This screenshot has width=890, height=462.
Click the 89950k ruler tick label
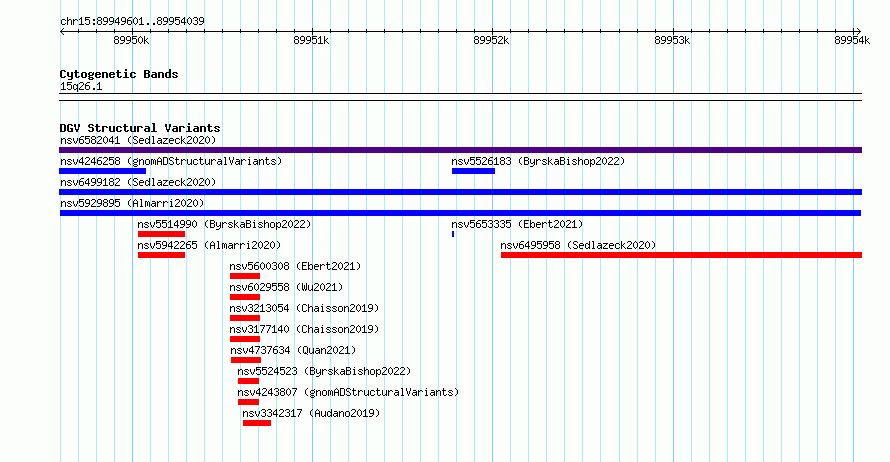[x=131, y=40]
